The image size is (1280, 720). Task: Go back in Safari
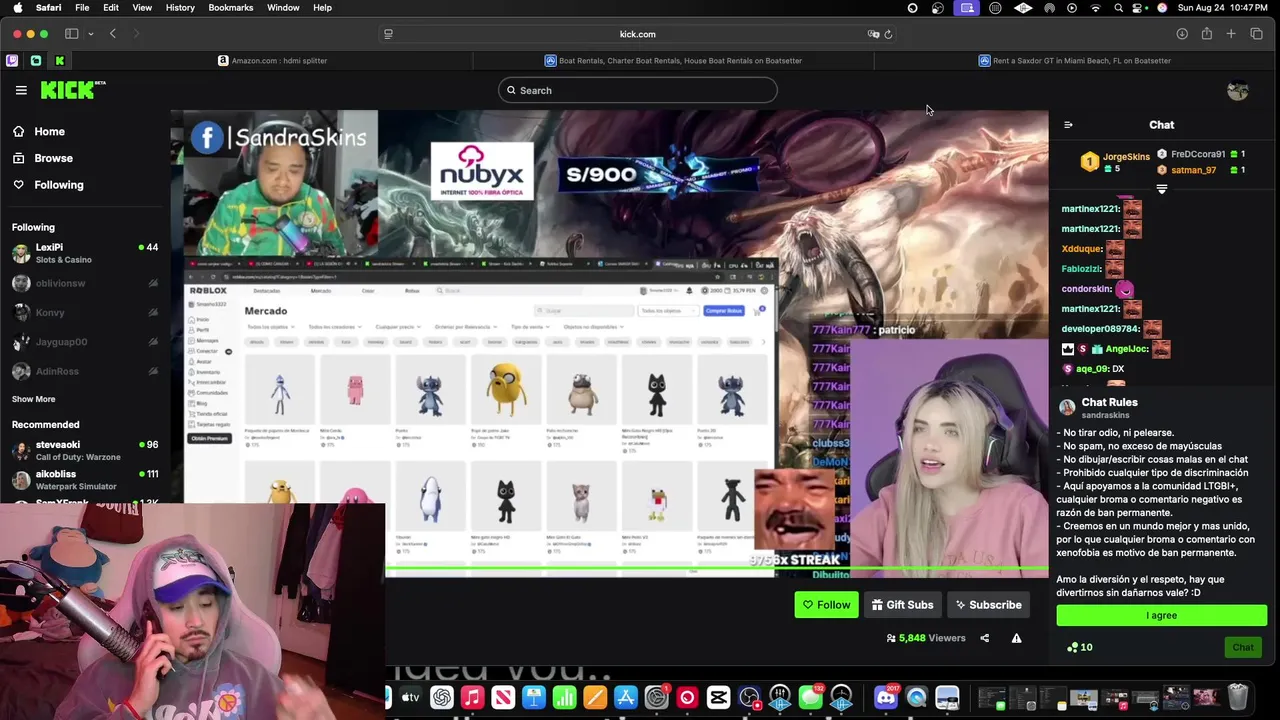click(x=113, y=34)
